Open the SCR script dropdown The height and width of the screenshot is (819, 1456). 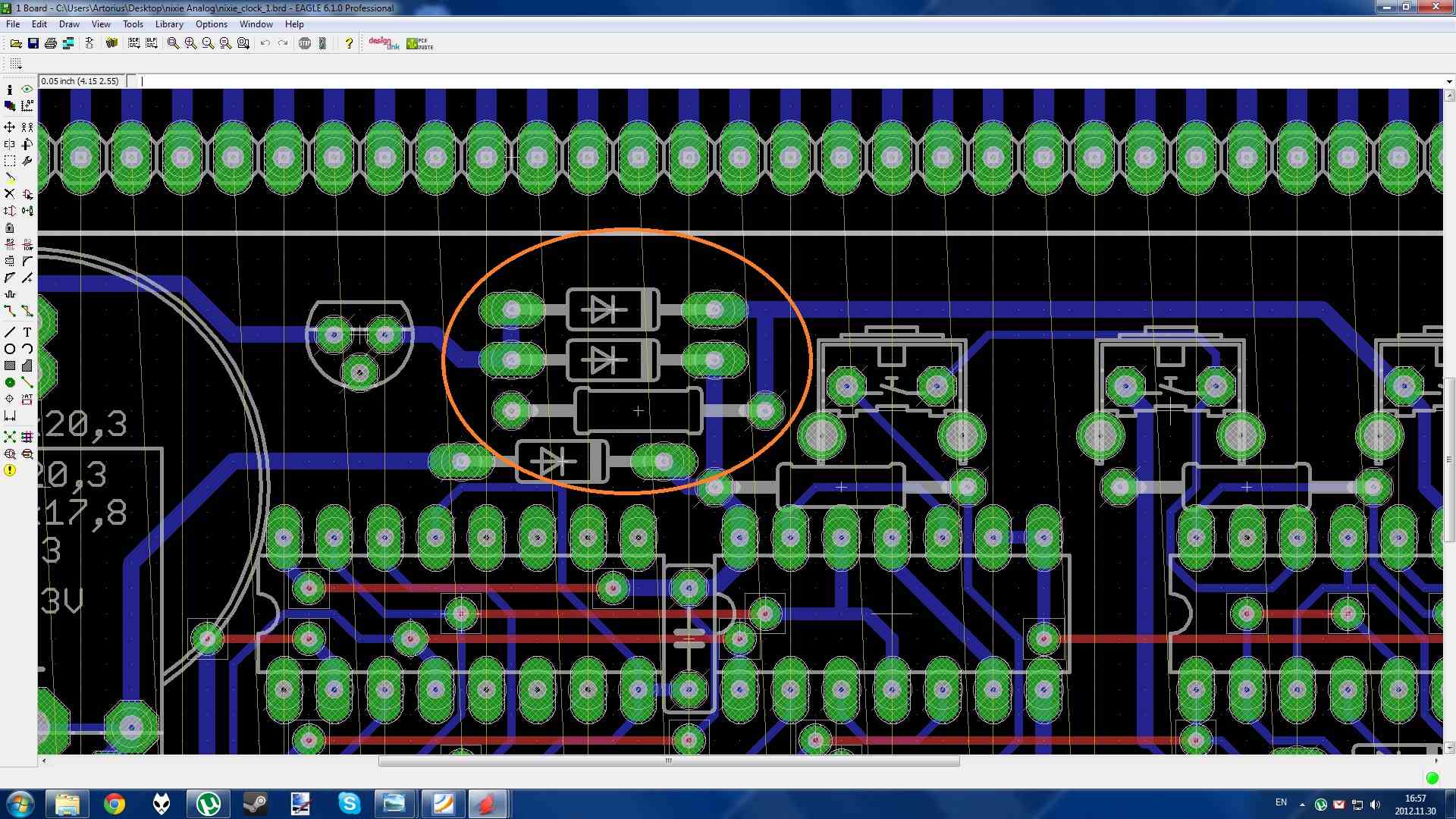pos(134,43)
